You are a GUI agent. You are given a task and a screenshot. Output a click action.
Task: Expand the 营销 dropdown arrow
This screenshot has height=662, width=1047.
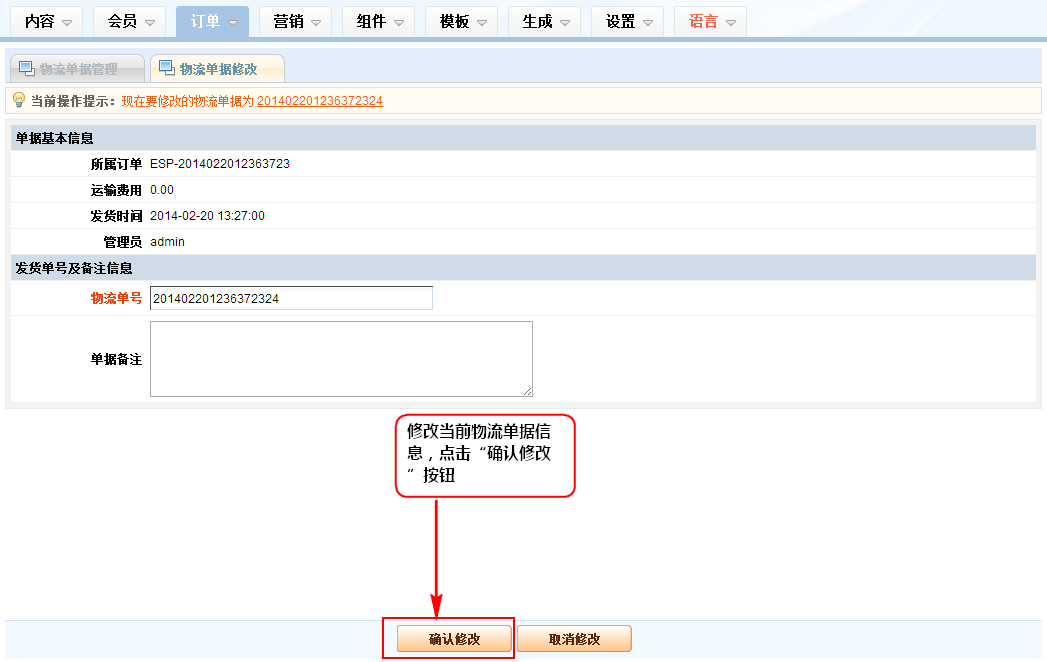tap(316, 22)
